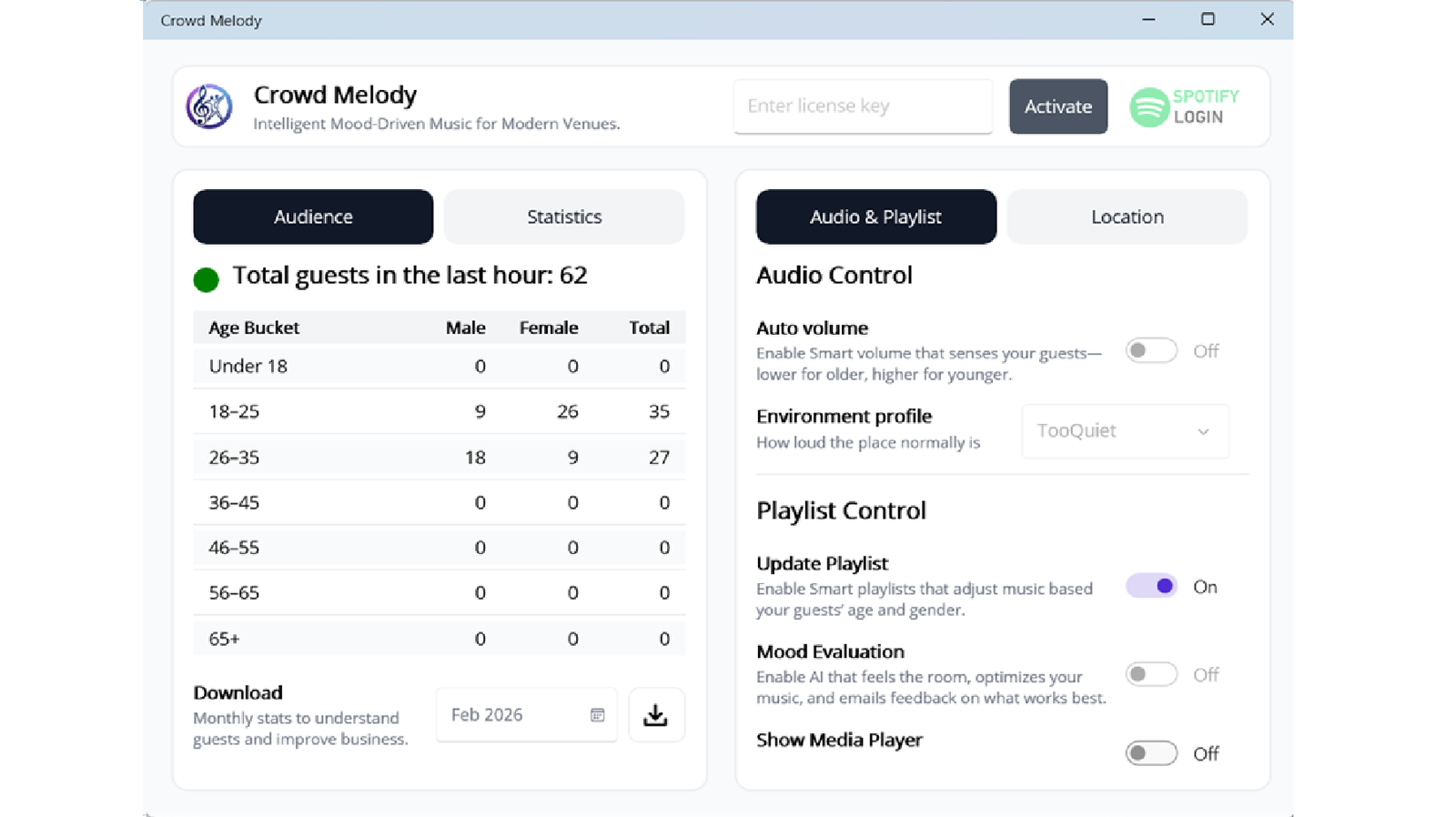Minimize the Crowd Melody window
Image resolution: width=1456 pixels, height=817 pixels.
[x=1148, y=19]
